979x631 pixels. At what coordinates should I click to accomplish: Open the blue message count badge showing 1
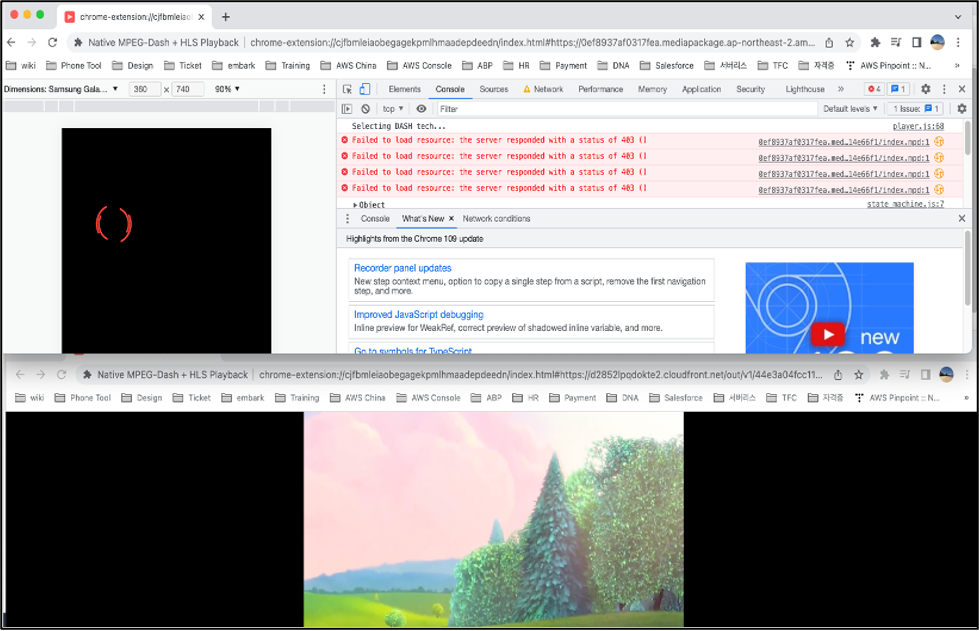click(898, 89)
